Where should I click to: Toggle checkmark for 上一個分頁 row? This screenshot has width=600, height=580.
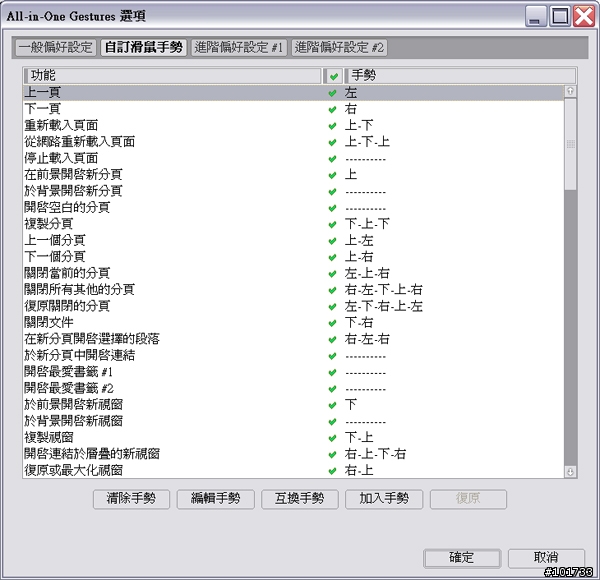[332, 241]
